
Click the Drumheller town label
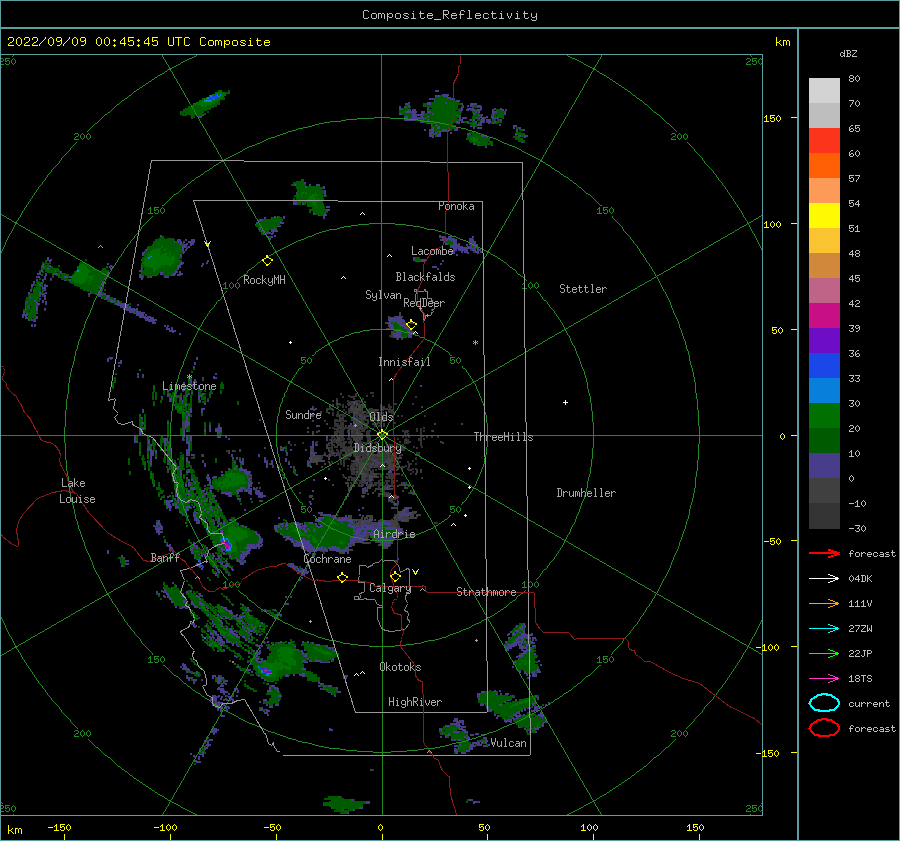[586, 493]
